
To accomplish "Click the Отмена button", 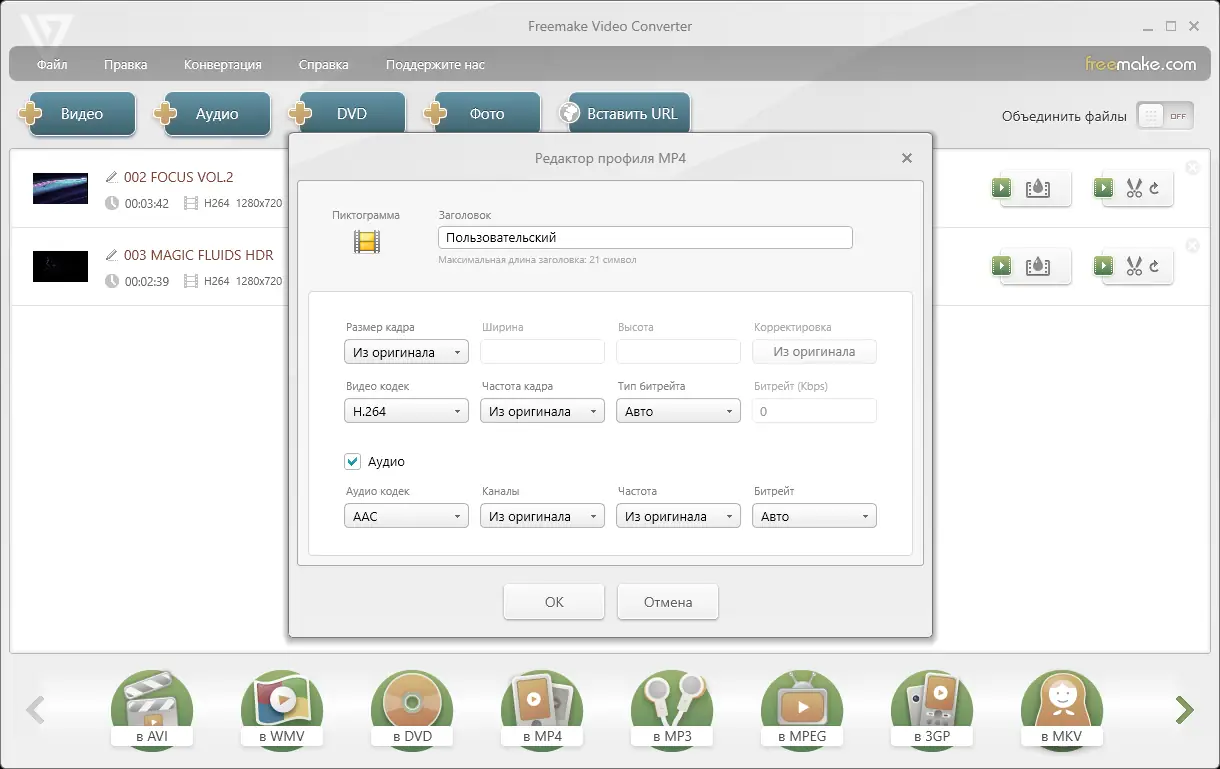I will pyautogui.click(x=668, y=602).
